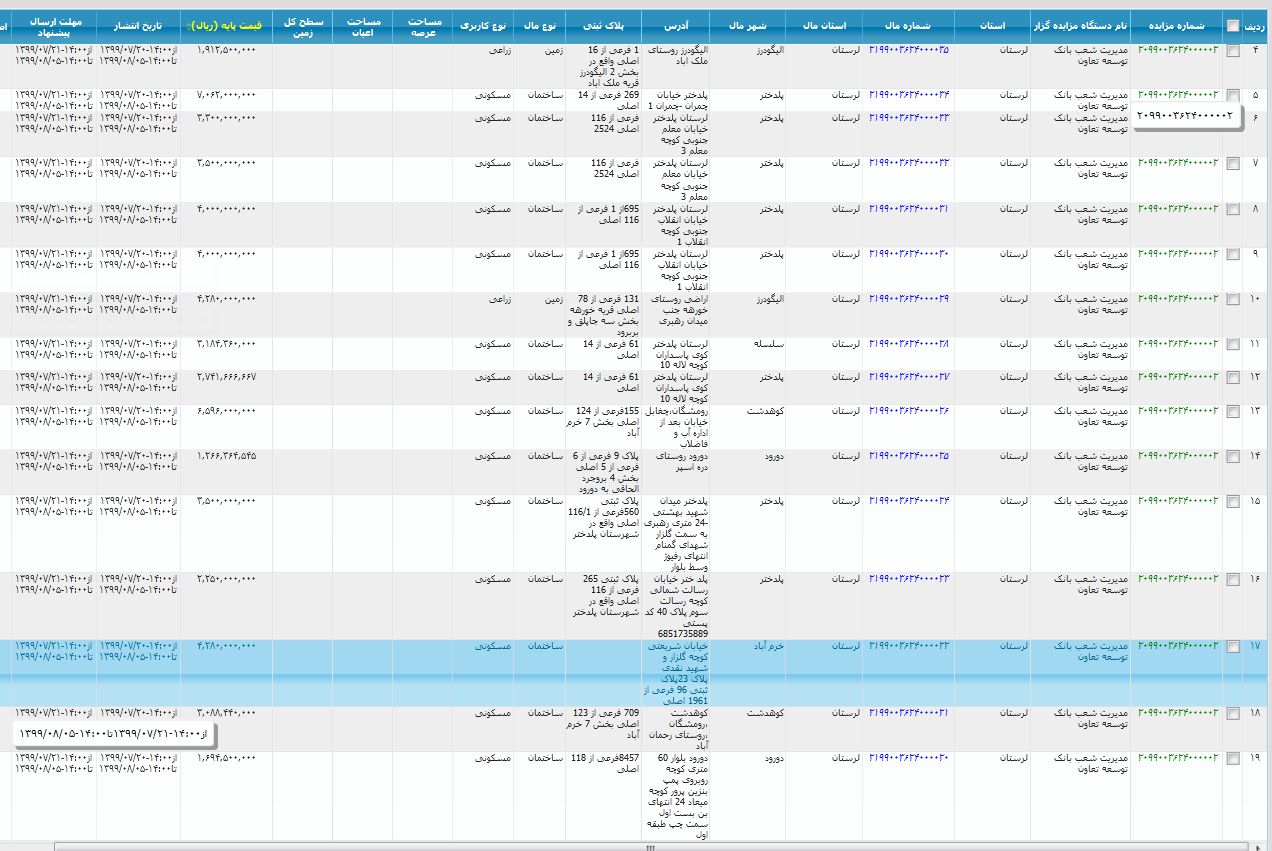Viewport: 1272px width, 851px height.
Task: Toggle the select-all checkbox in the table header
Action: tap(1232, 27)
